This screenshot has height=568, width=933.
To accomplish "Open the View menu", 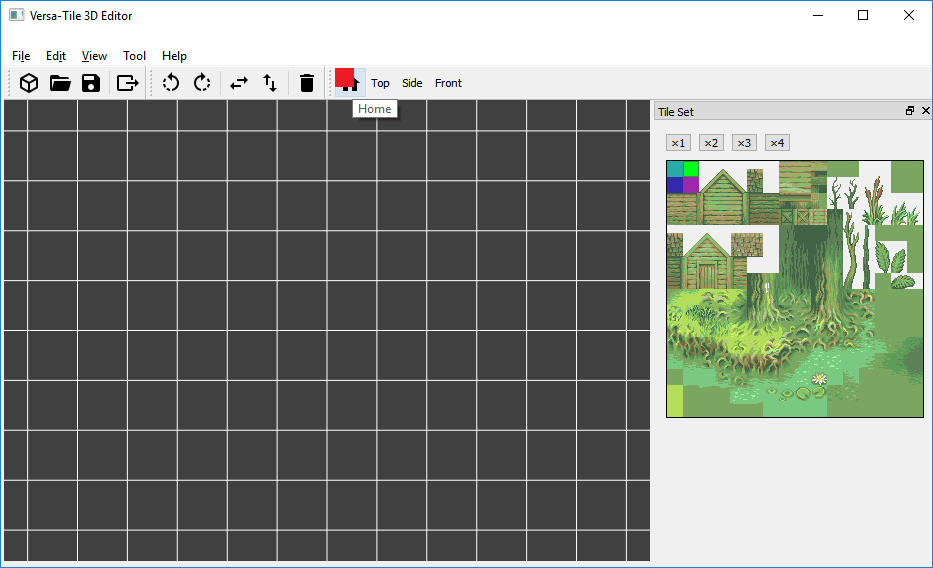I will 94,56.
